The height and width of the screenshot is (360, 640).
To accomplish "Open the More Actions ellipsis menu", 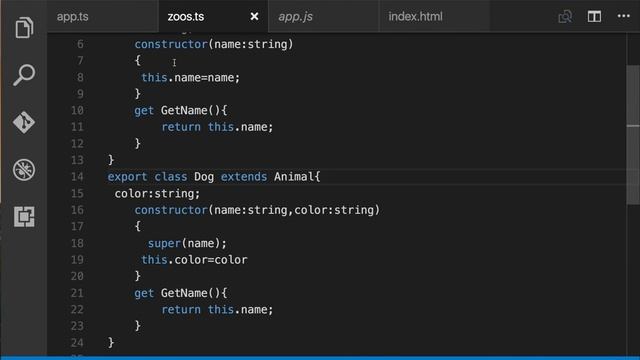I will pos(624,16).
